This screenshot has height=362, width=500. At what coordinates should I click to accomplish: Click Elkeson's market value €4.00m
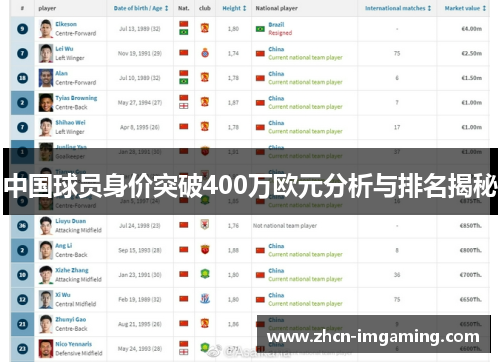pyautogui.click(x=471, y=29)
